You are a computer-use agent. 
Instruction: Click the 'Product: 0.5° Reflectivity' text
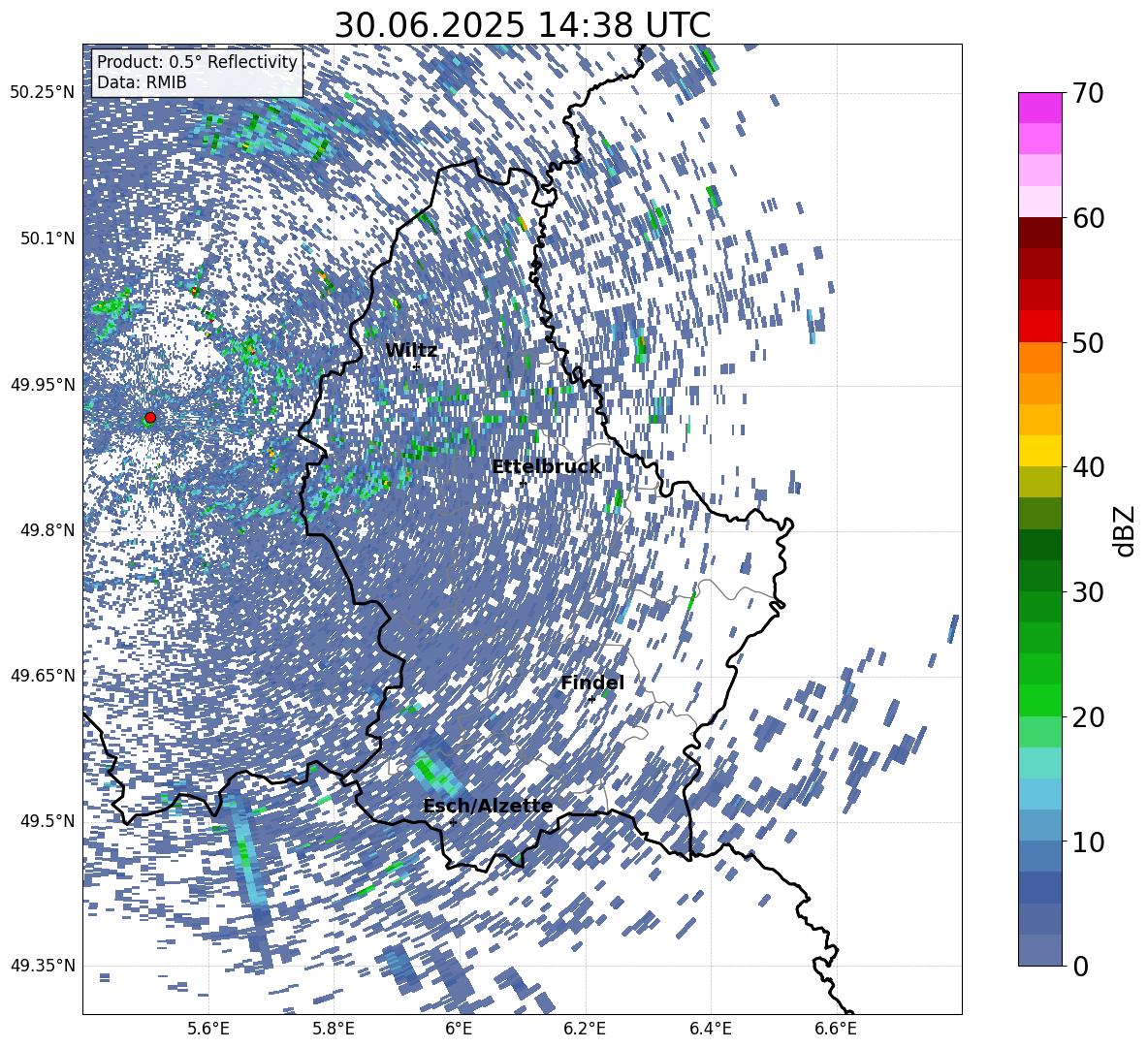pyautogui.click(x=197, y=62)
